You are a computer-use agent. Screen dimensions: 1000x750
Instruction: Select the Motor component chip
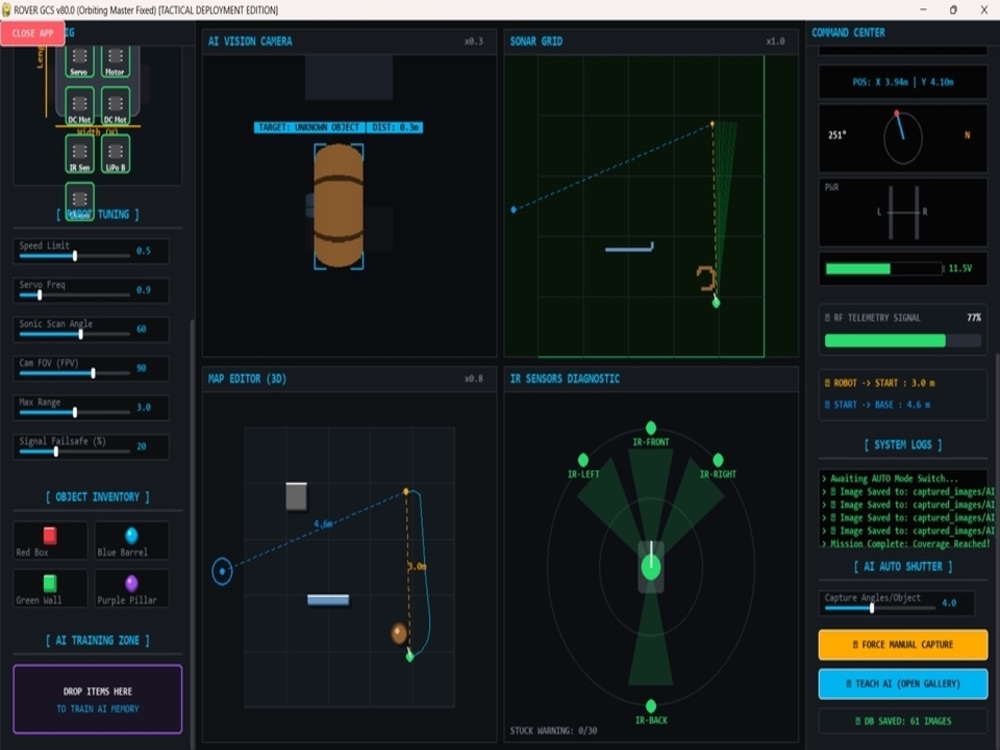click(x=115, y=61)
